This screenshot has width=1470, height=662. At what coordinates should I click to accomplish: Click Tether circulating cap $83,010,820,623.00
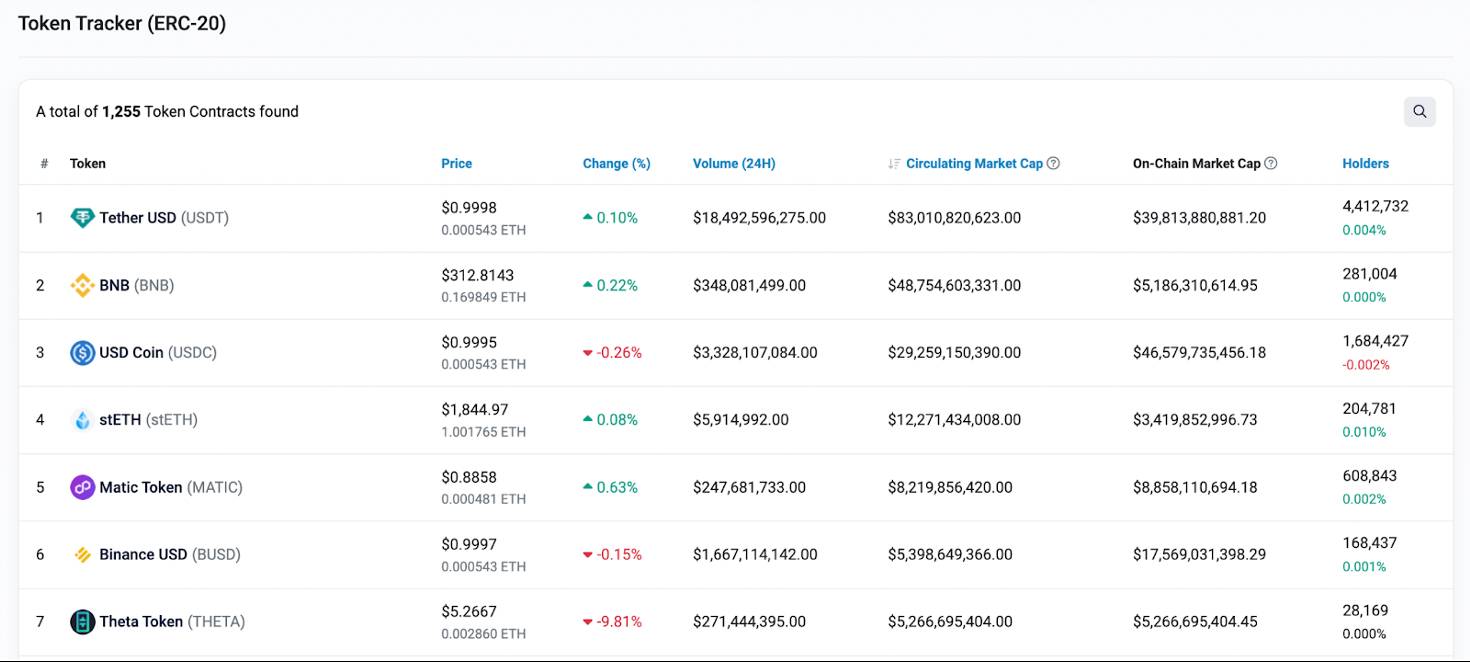click(955, 218)
